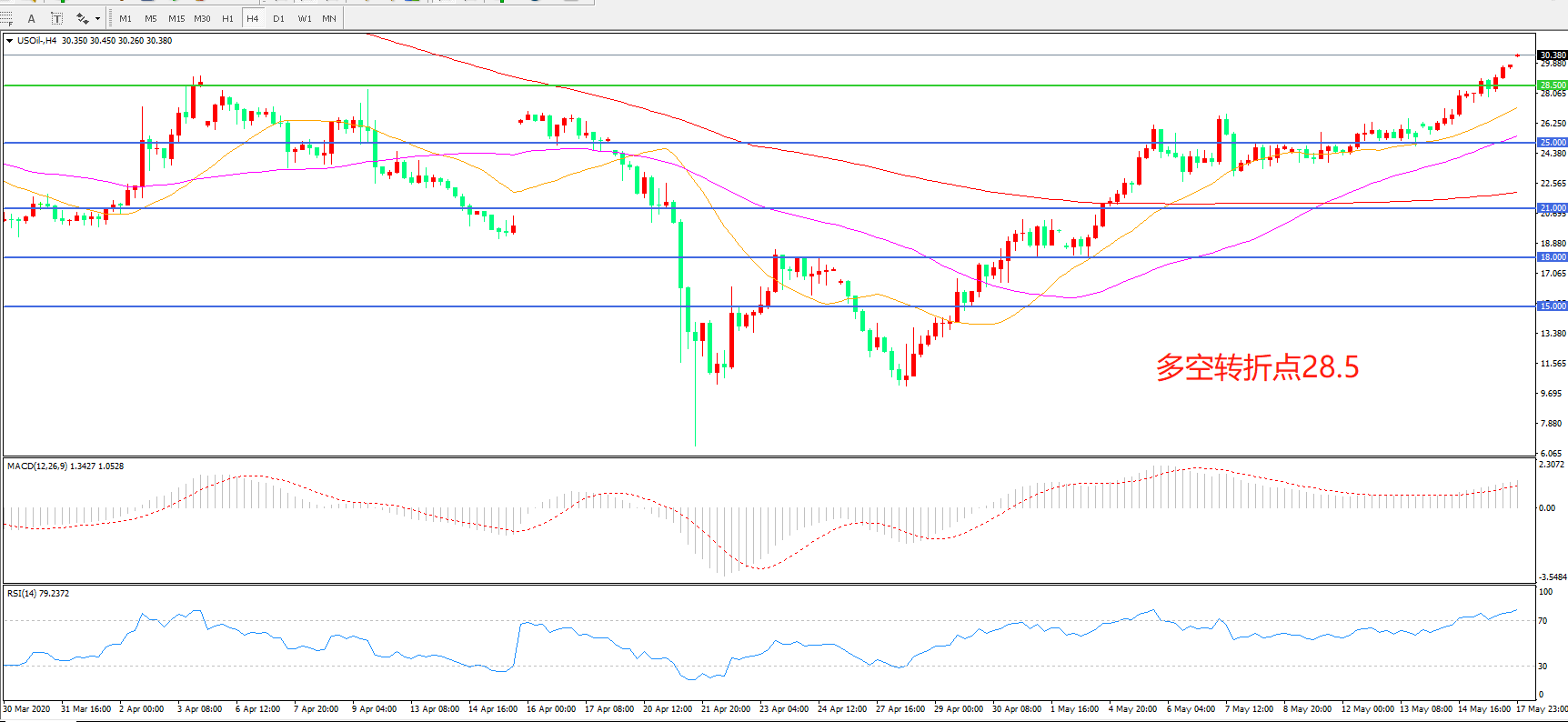Switch to M5 timeframe
This screenshot has height=722, width=1568.
pyautogui.click(x=150, y=18)
